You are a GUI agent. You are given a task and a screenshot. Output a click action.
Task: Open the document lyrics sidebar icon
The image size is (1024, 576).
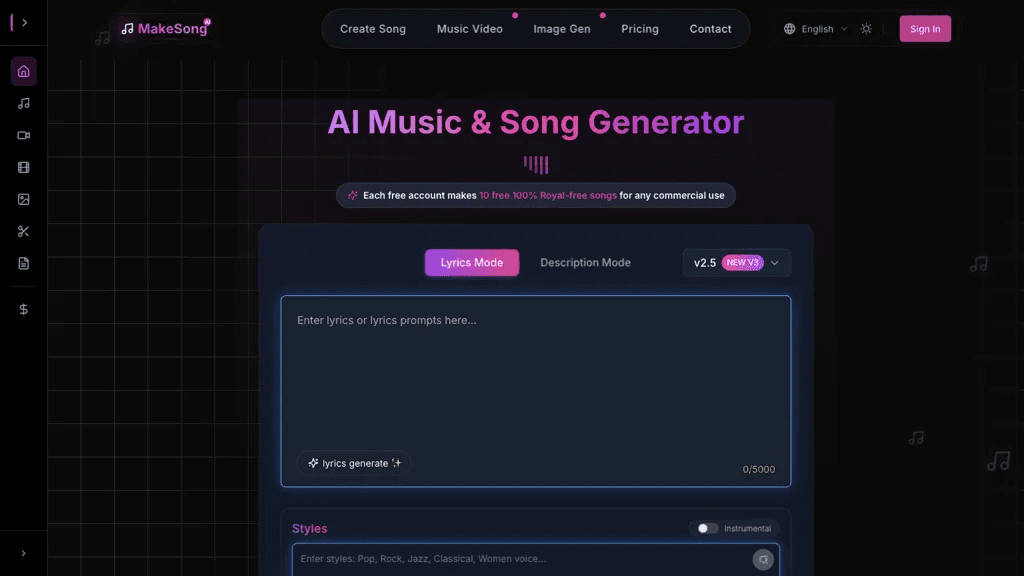24,263
